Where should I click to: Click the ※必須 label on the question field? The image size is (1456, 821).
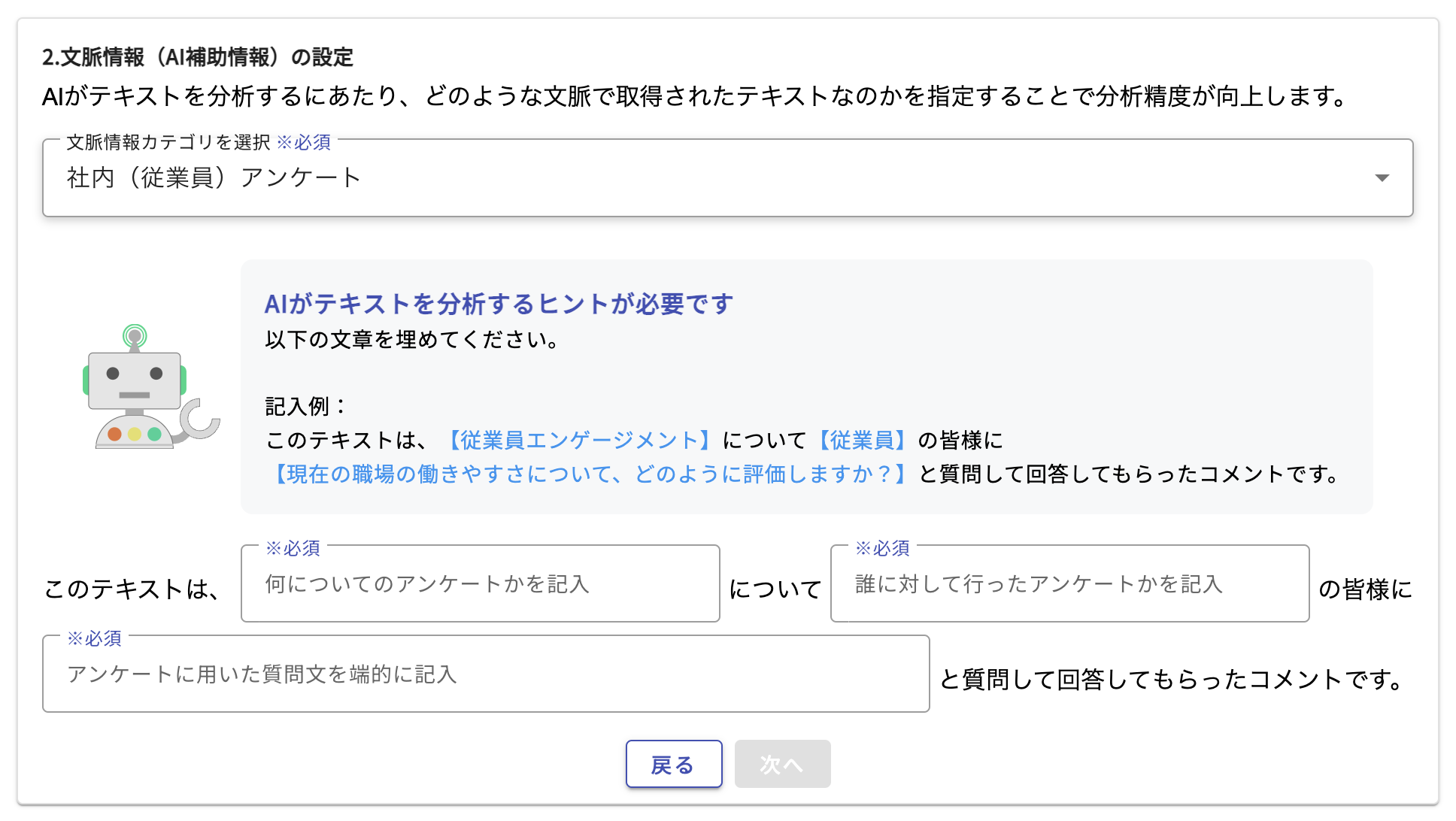coord(94,638)
